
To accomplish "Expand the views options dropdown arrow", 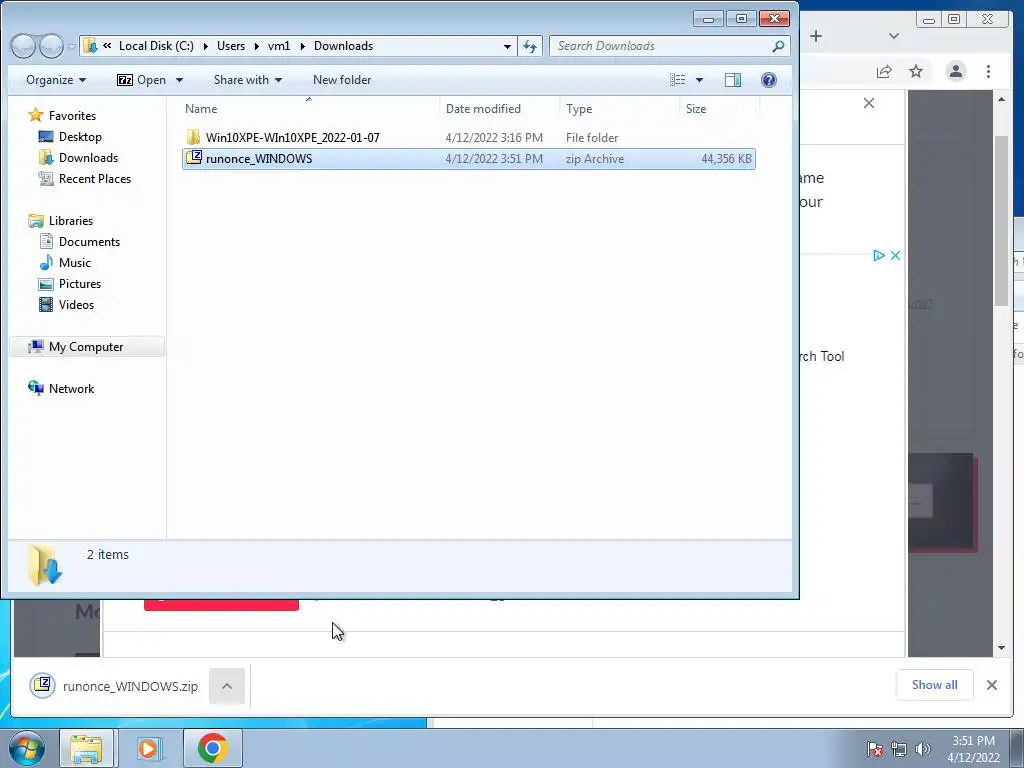I will click(699, 80).
